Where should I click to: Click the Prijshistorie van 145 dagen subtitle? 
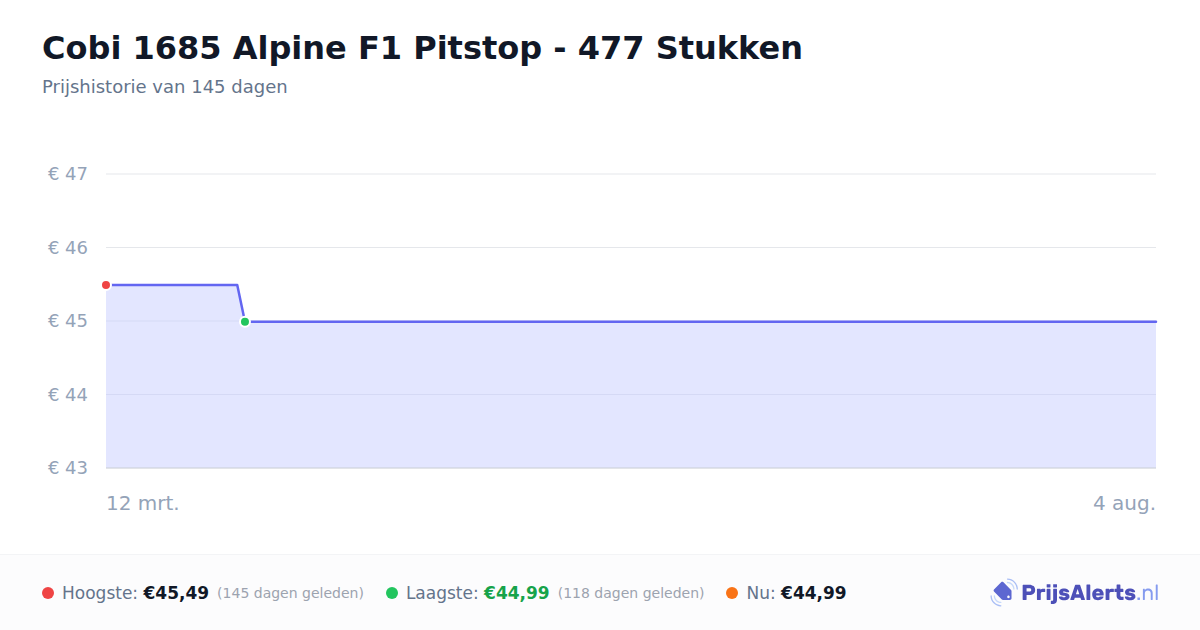165,87
